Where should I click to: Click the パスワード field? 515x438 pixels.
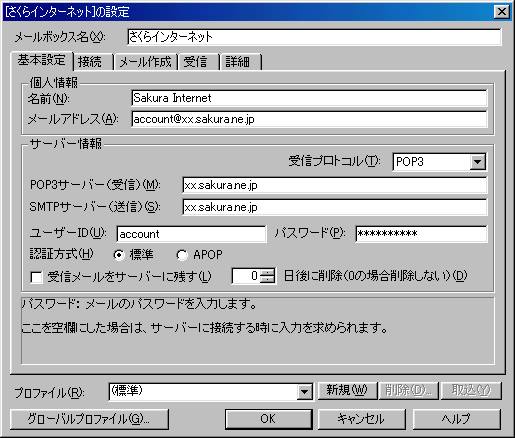point(421,233)
